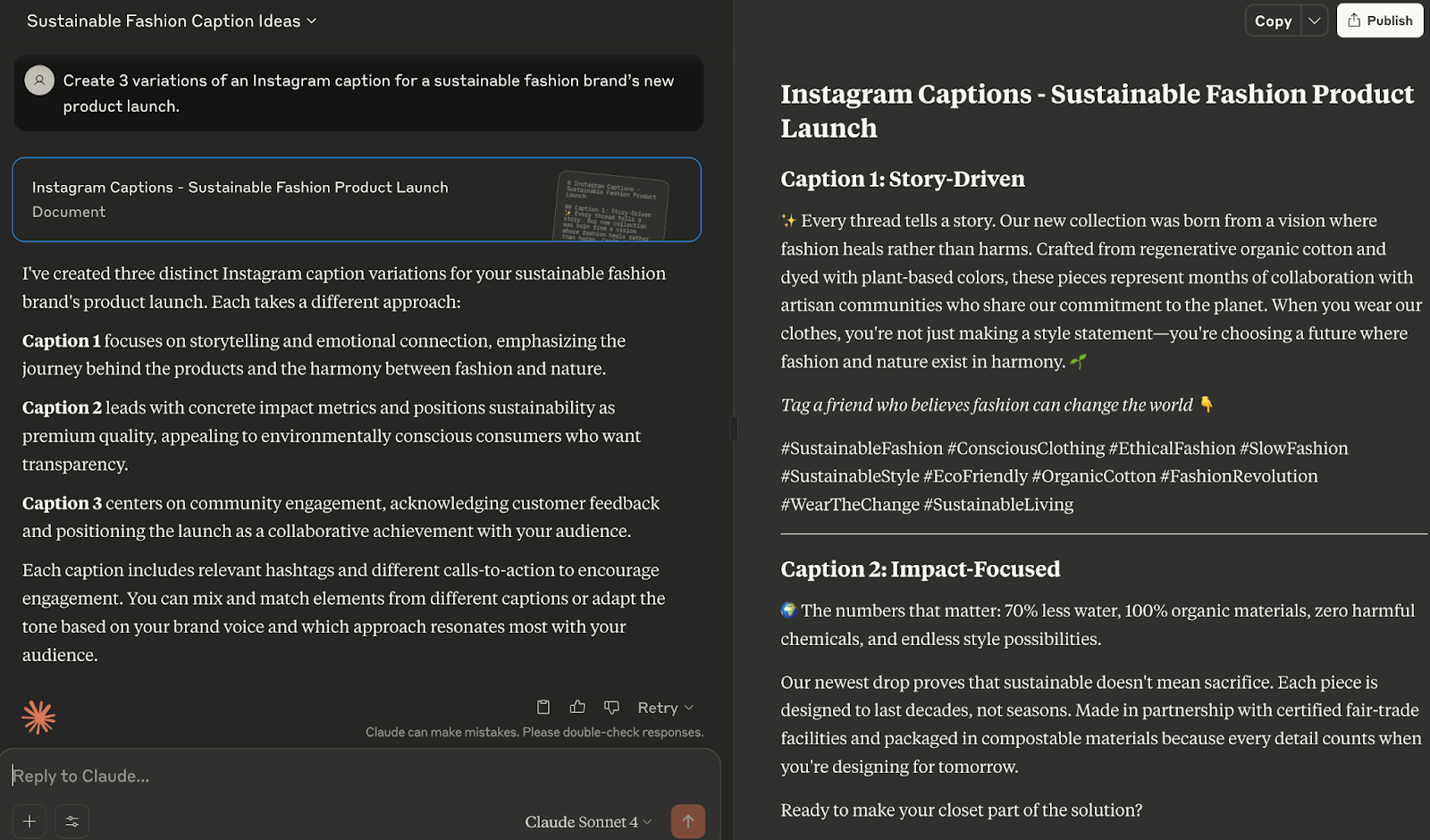This screenshot has width=1430, height=840.
Task: Click the Retry button
Action: click(658, 707)
